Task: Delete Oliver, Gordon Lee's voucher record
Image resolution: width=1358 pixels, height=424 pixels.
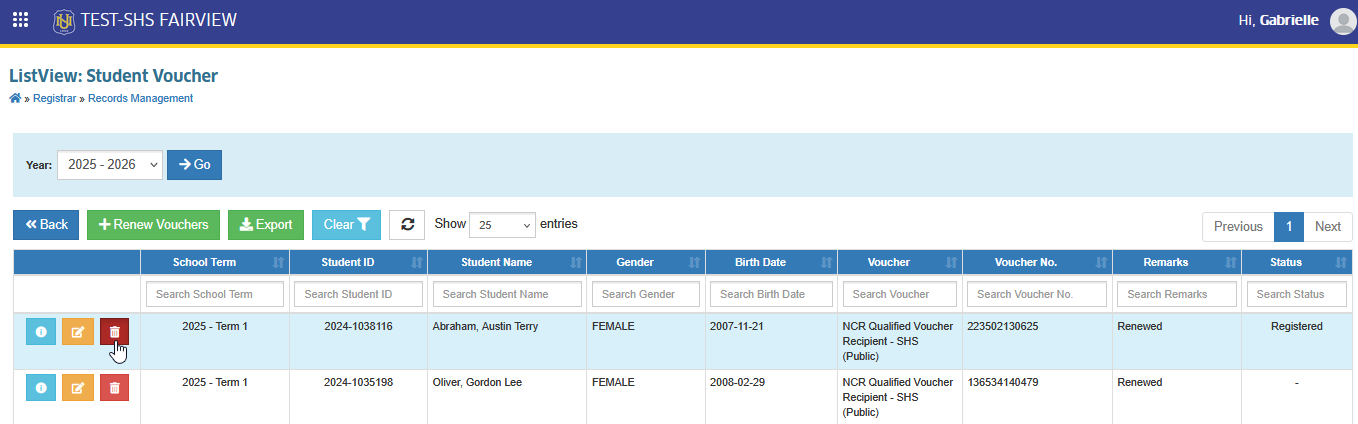Action: (114, 387)
